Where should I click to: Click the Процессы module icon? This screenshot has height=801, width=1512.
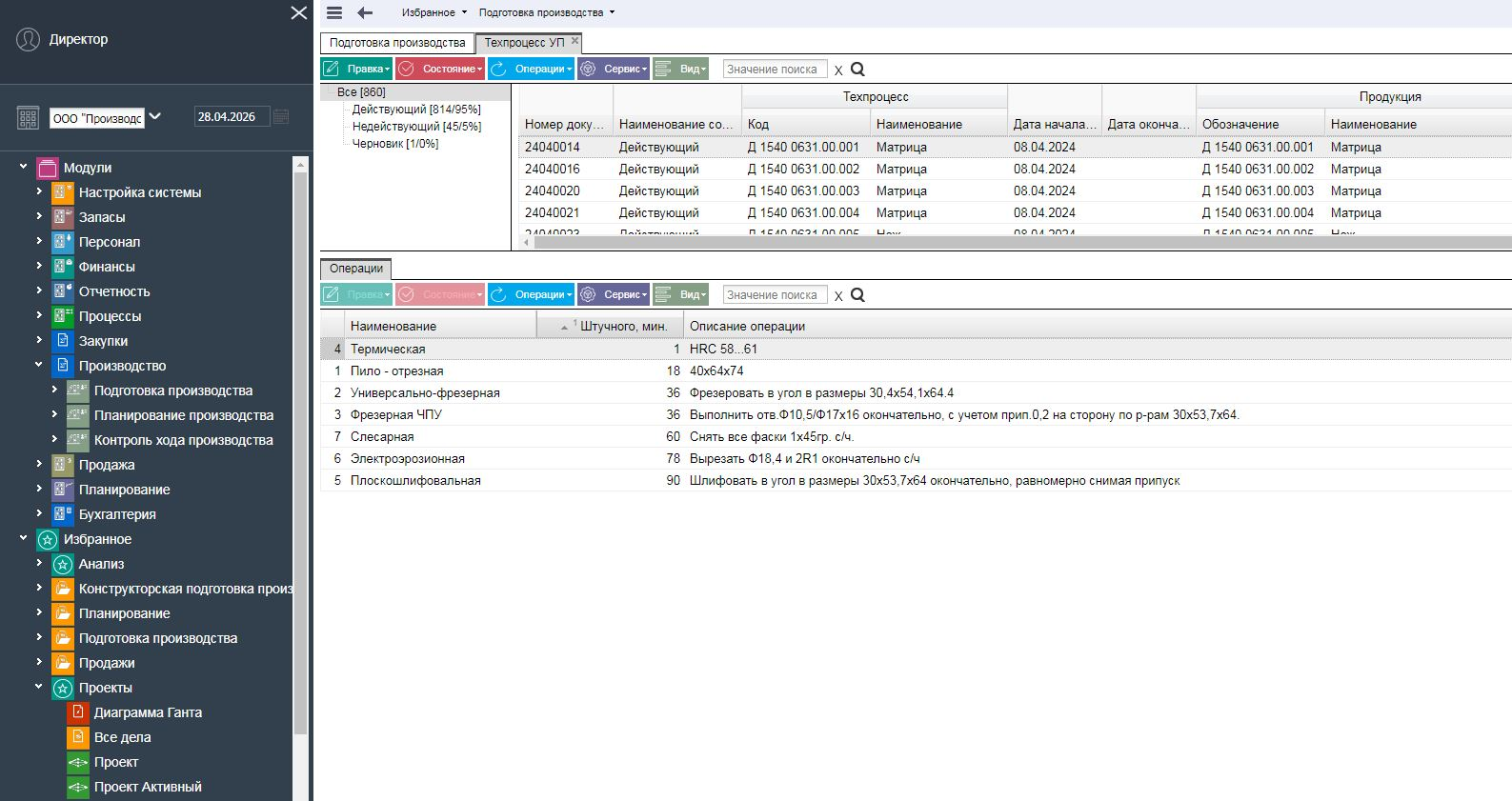click(x=63, y=316)
